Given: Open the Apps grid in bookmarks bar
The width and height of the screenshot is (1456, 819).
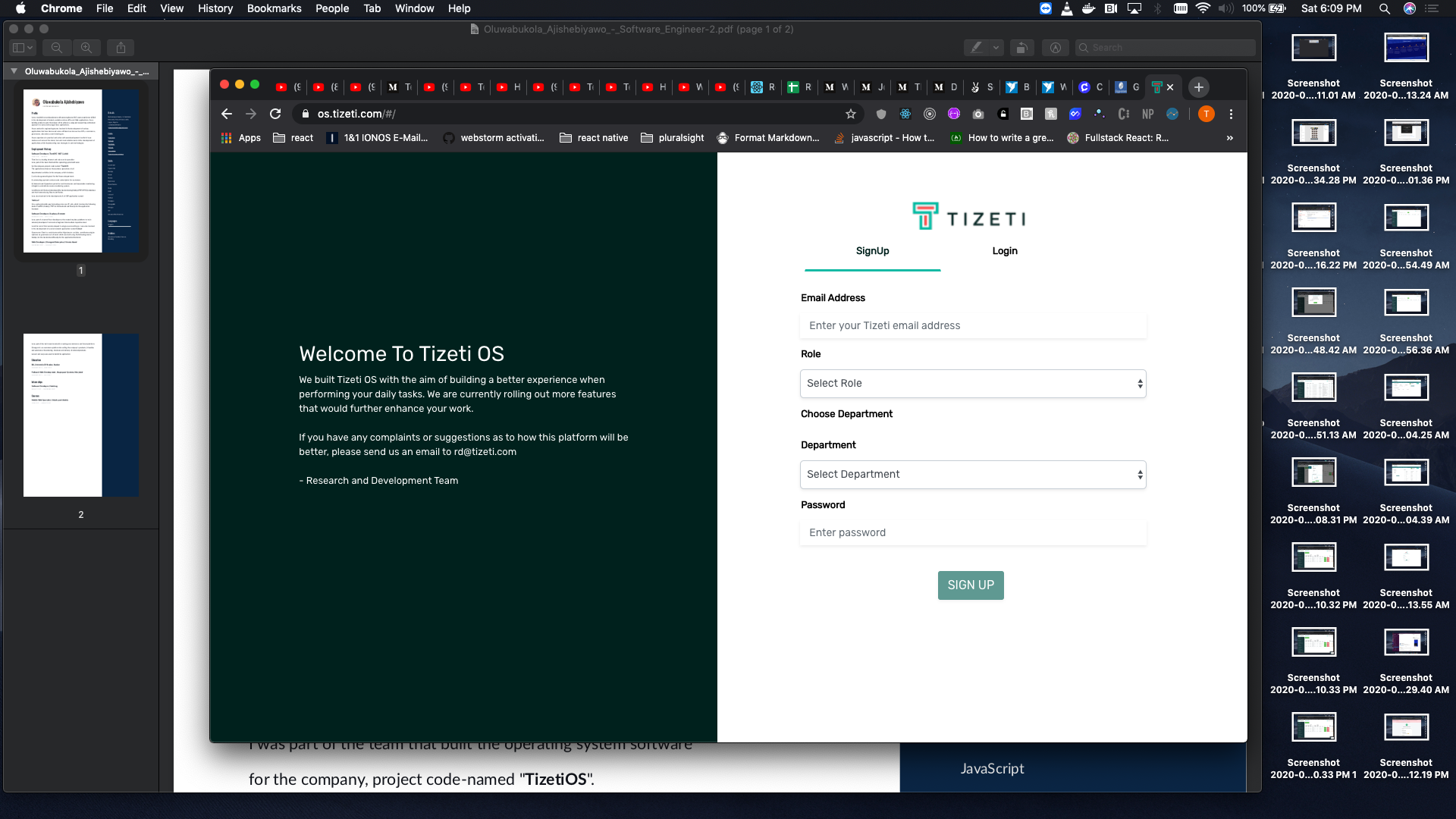Looking at the screenshot, I should pyautogui.click(x=241, y=138).
